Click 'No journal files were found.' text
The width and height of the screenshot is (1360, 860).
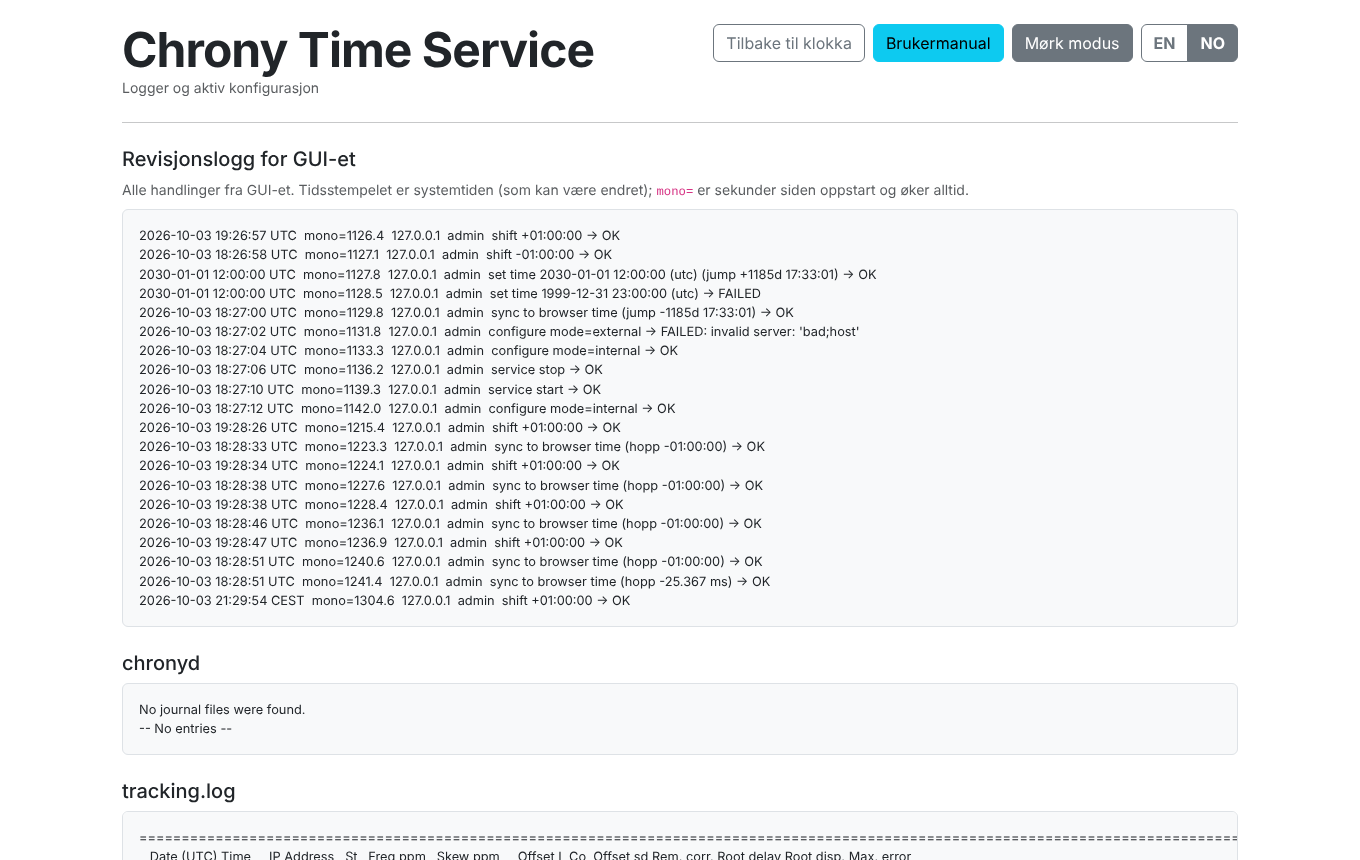pos(222,710)
